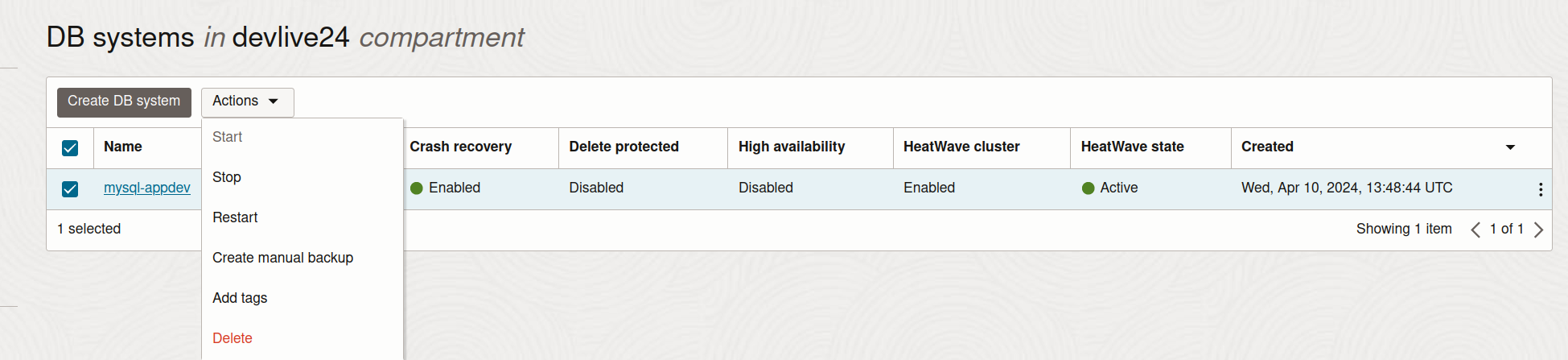
Task: Click the HeatWave state column header
Action: point(1132,147)
